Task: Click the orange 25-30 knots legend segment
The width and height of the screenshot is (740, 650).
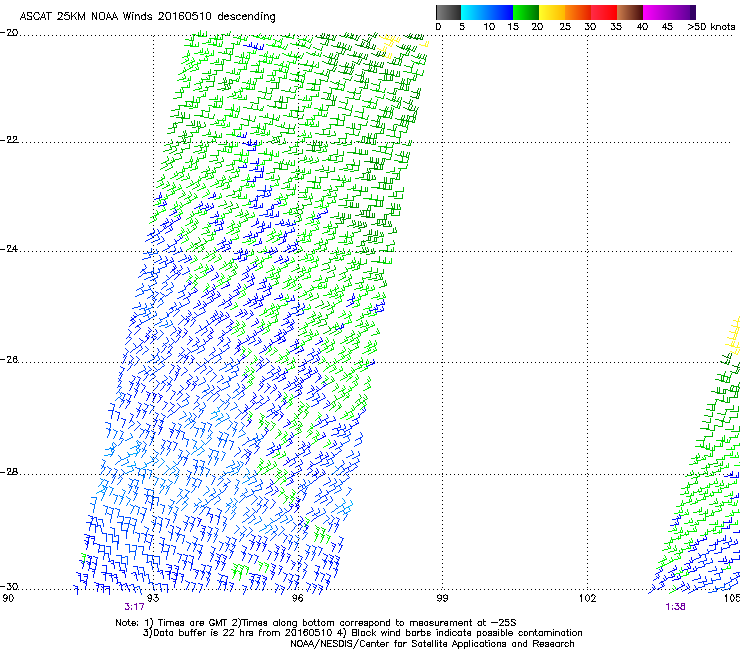Action: (x=578, y=12)
